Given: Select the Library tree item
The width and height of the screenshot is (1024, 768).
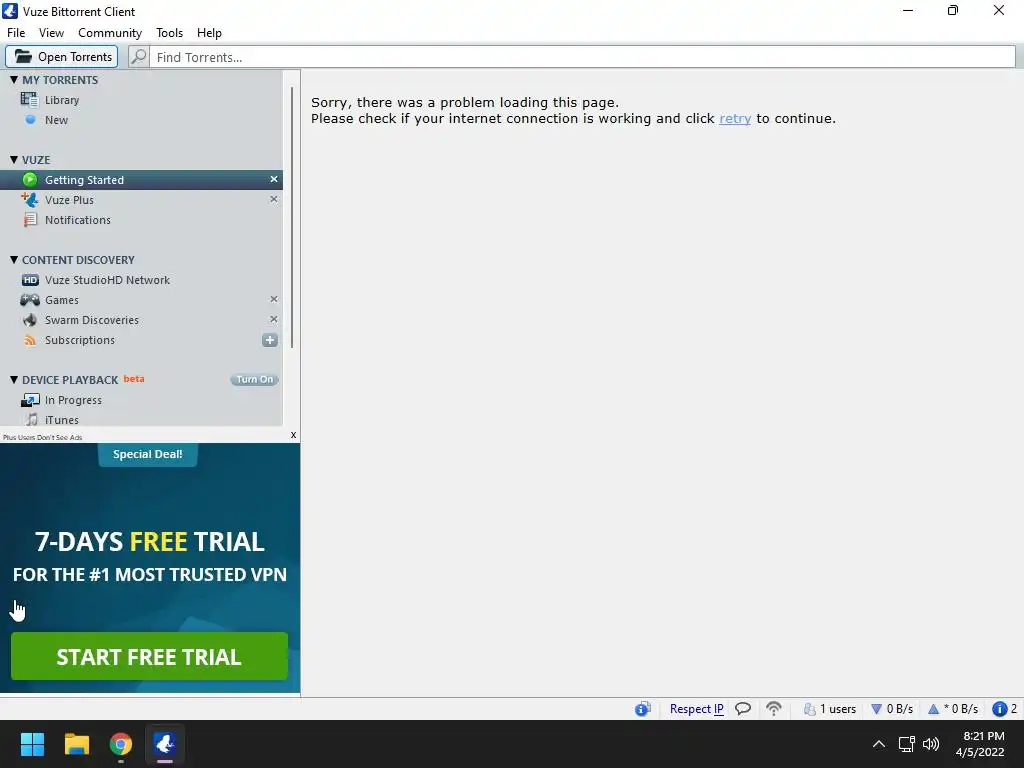Looking at the screenshot, I should (141, 100).
